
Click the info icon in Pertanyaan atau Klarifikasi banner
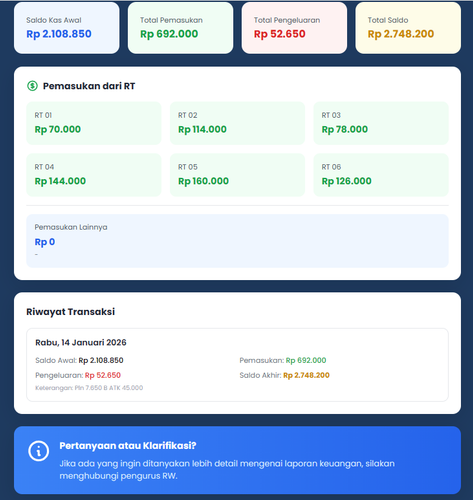39,451
